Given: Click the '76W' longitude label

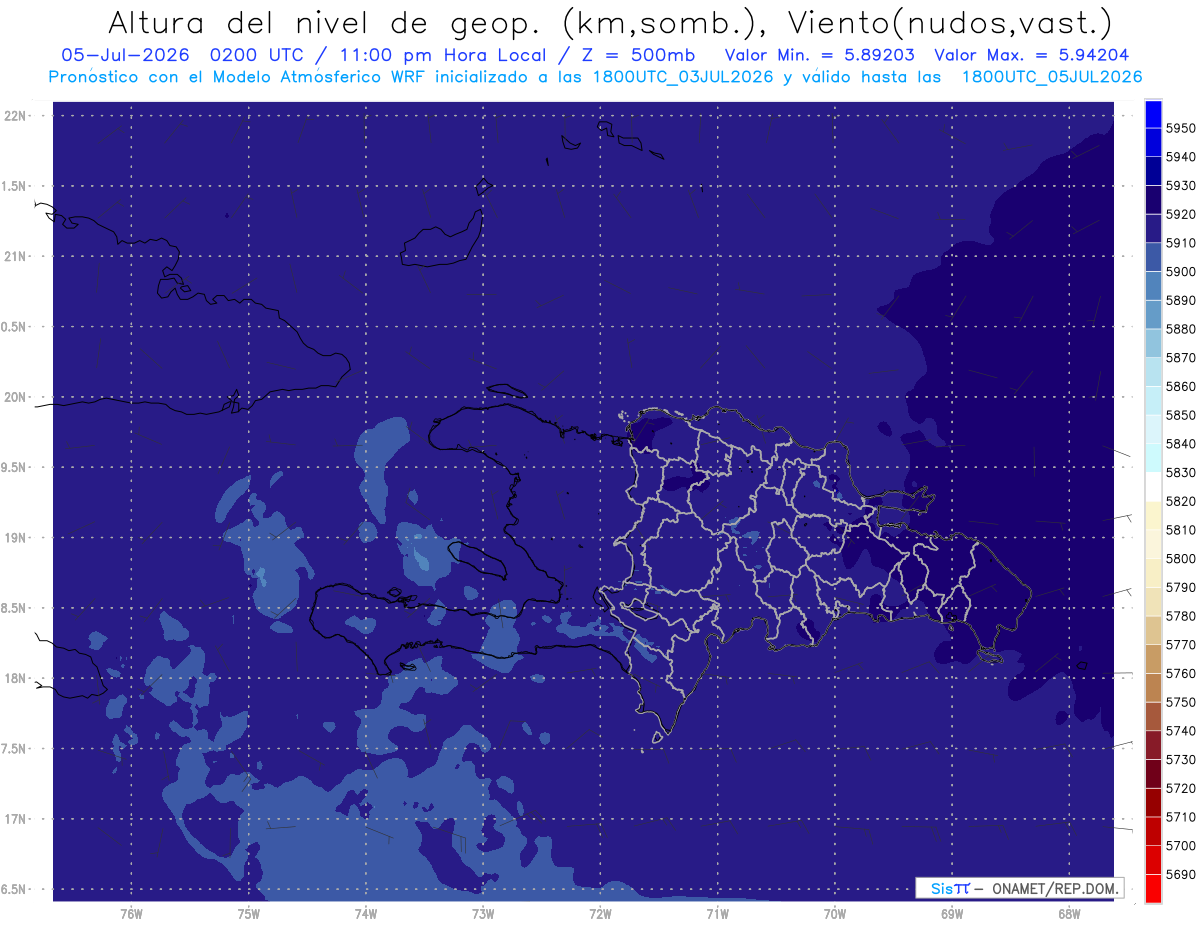Looking at the screenshot, I should pyautogui.click(x=131, y=913).
